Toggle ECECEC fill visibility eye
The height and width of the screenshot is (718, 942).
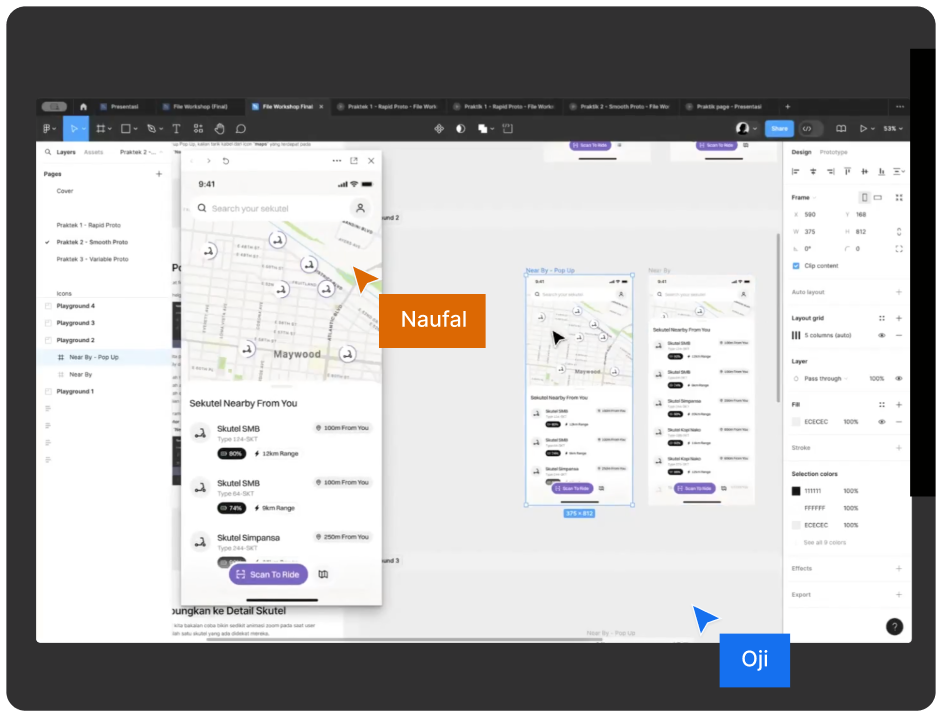pyautogui.click(x=881, y=422)
